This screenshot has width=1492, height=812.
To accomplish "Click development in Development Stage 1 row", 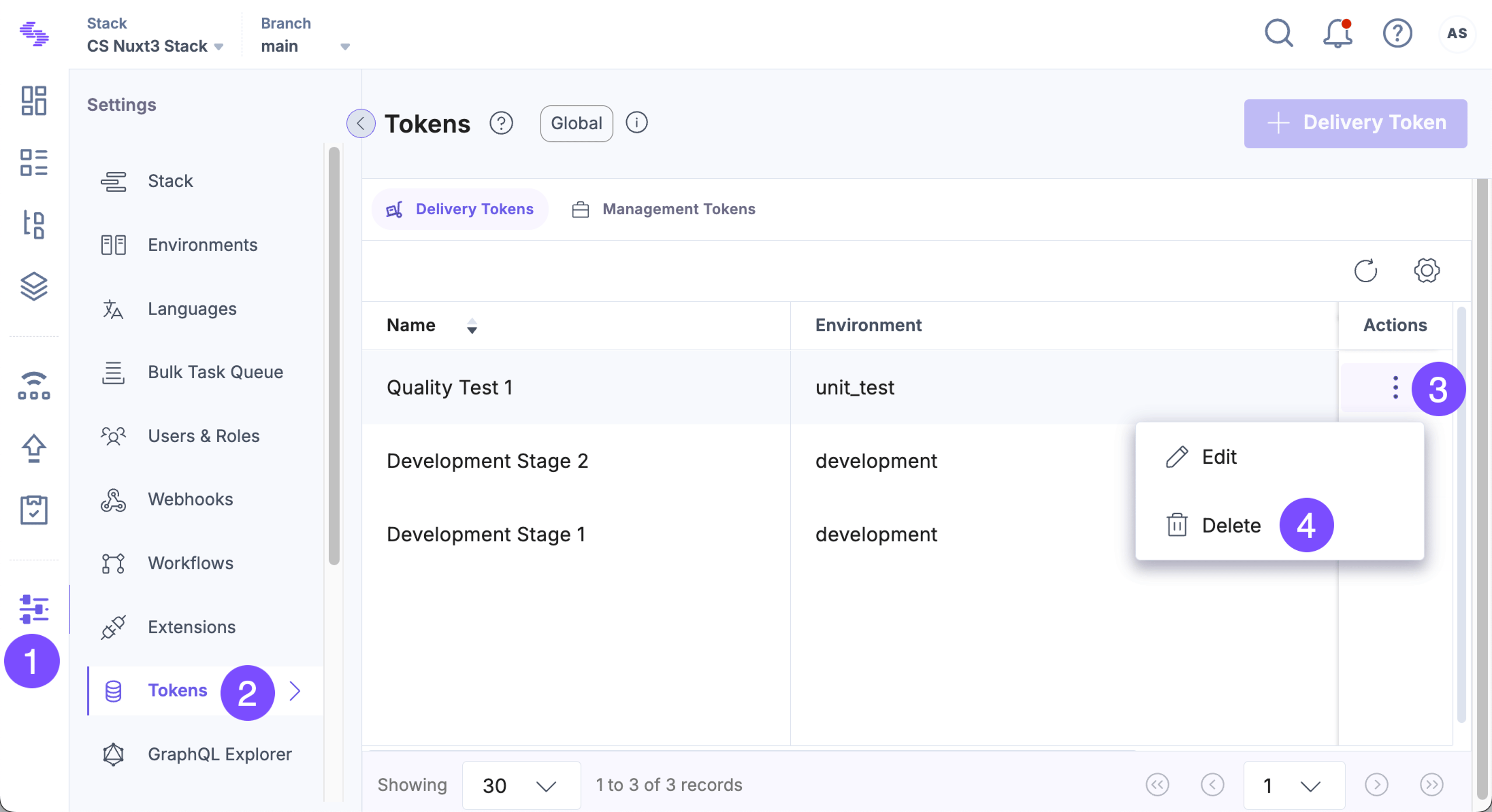I will (876, 534).
